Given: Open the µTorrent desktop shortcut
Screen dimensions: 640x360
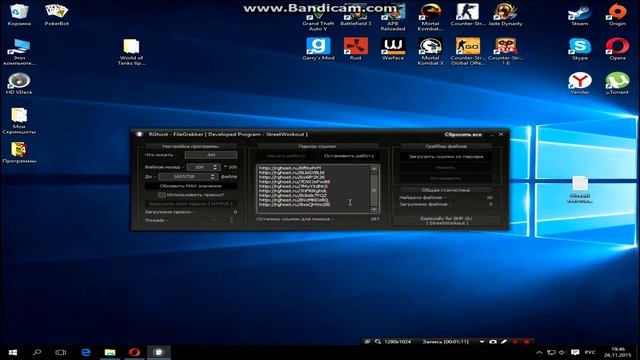Looking at the screenshot, I should [617, 84].
